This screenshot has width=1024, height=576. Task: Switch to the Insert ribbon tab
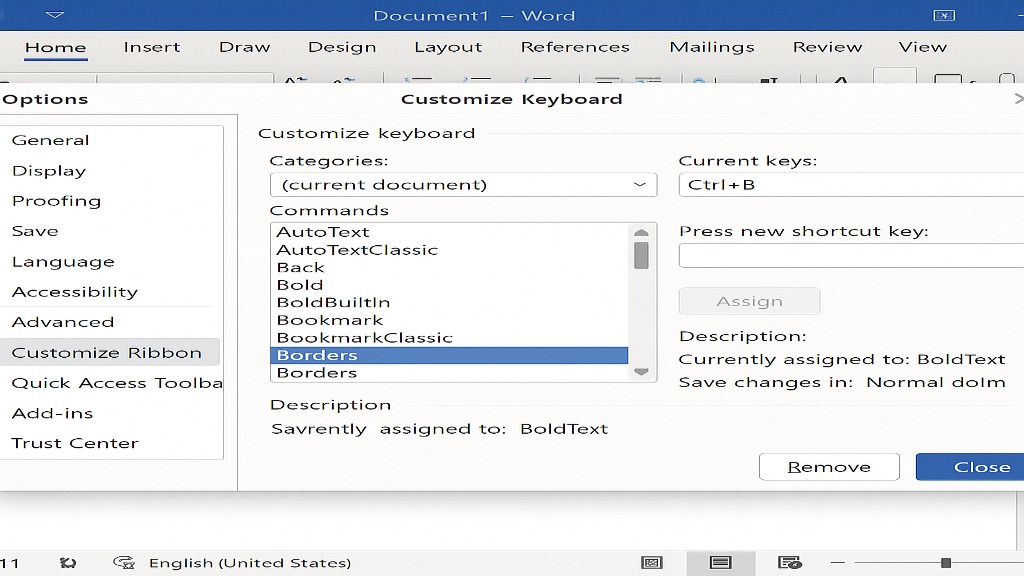[x=152, y=46]
